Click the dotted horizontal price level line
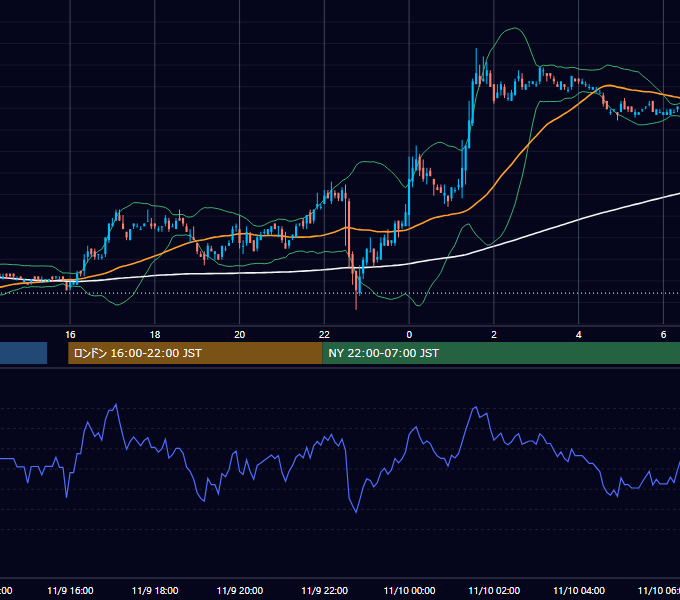Viewport: 680px width, 600px height. point(340,293)
